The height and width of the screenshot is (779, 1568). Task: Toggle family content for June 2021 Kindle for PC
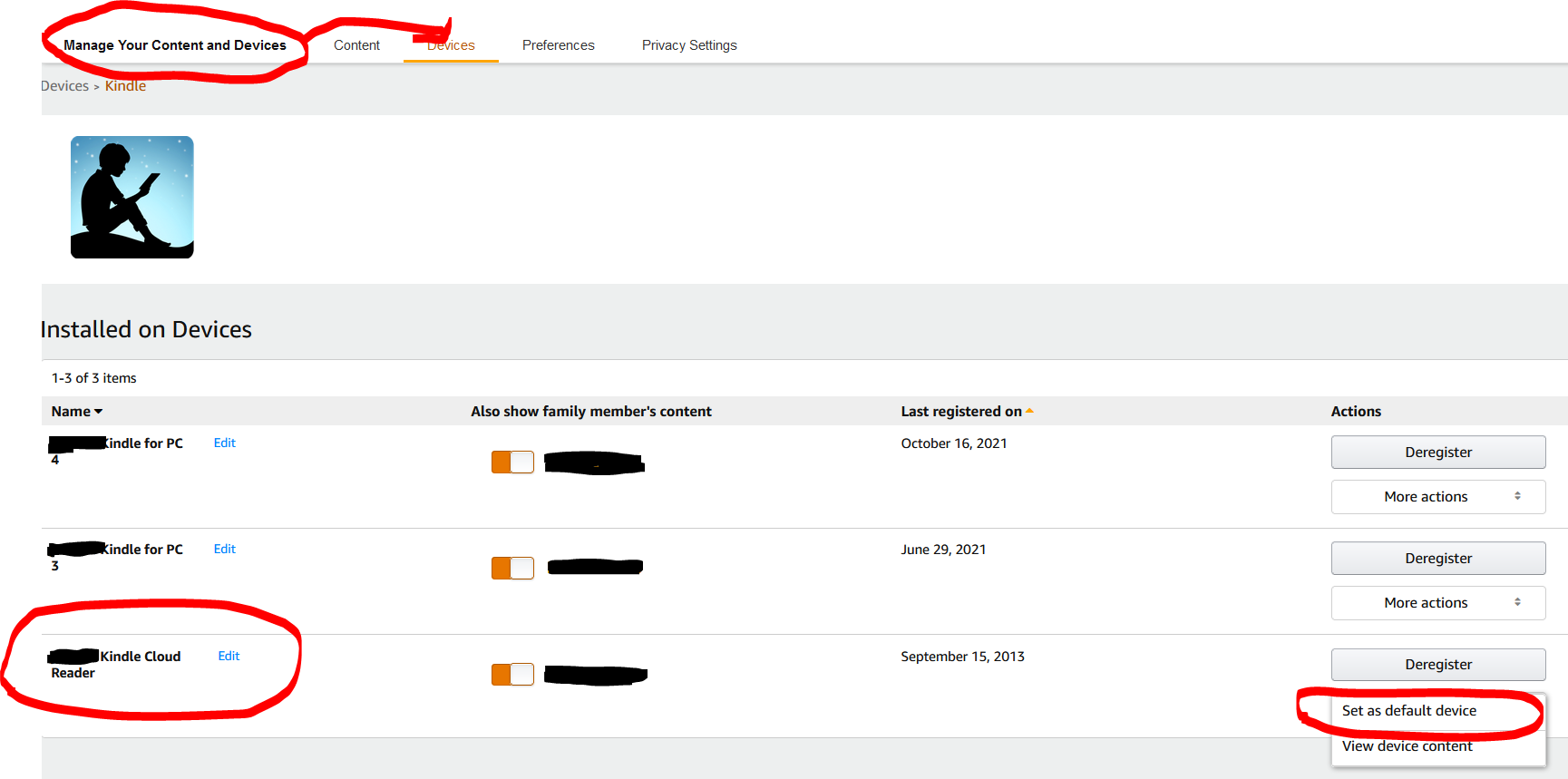tap(512, 568)
